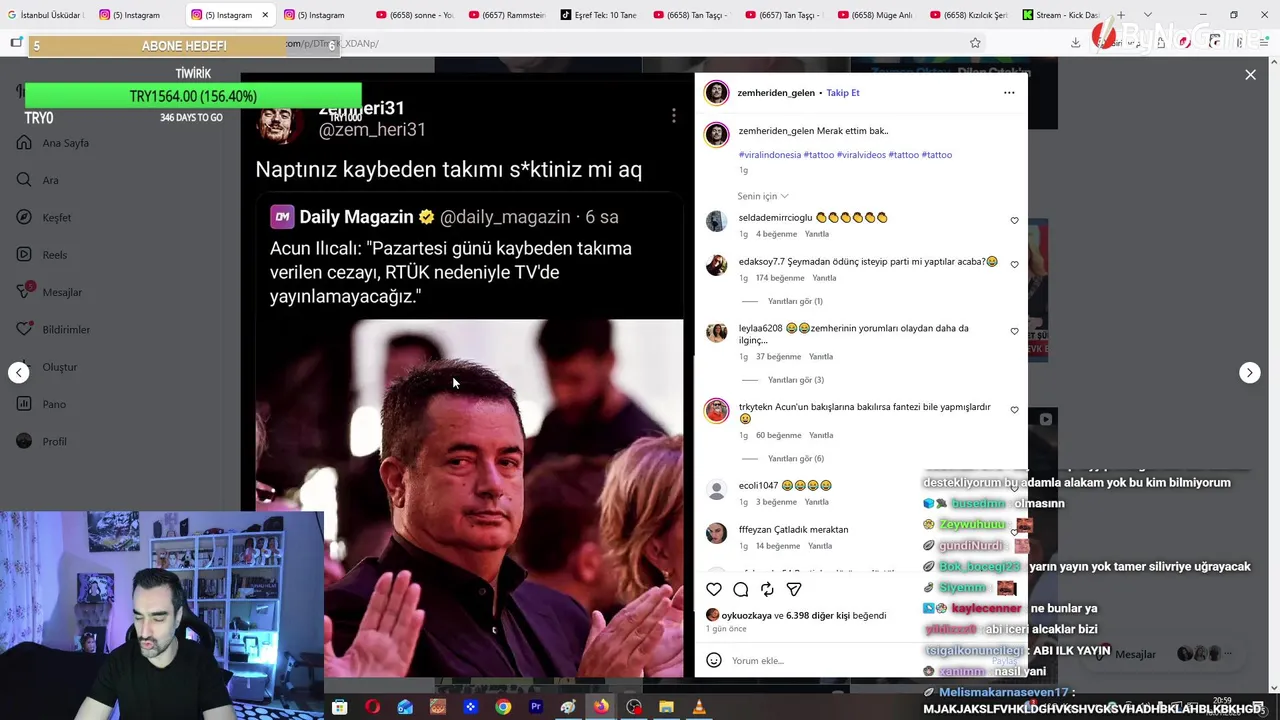1280x720 pixels.
Task: Open VLC in the taskbar
Action: tap(699, 707)
